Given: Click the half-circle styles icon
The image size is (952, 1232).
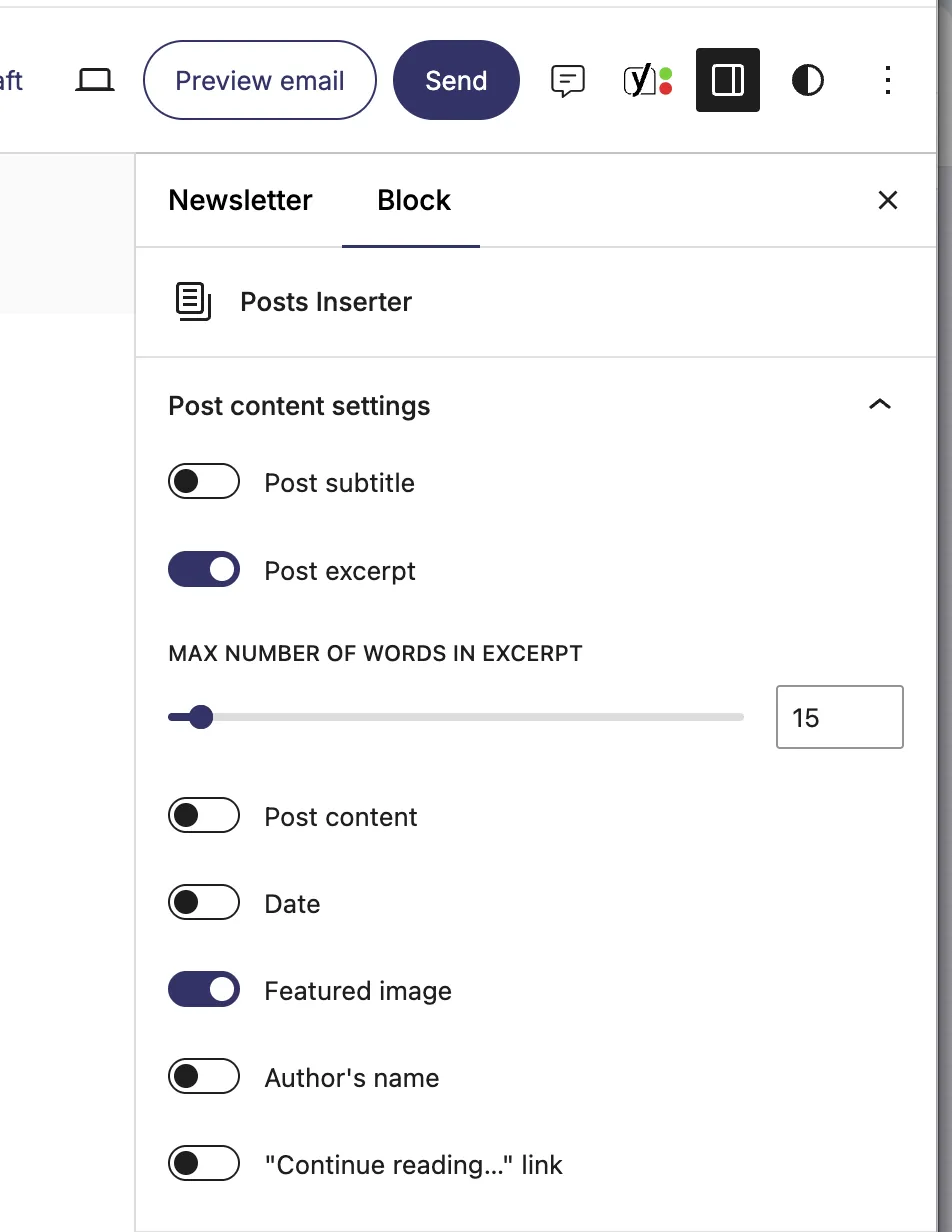Looking at the screenshot, I should click(808, 80).
